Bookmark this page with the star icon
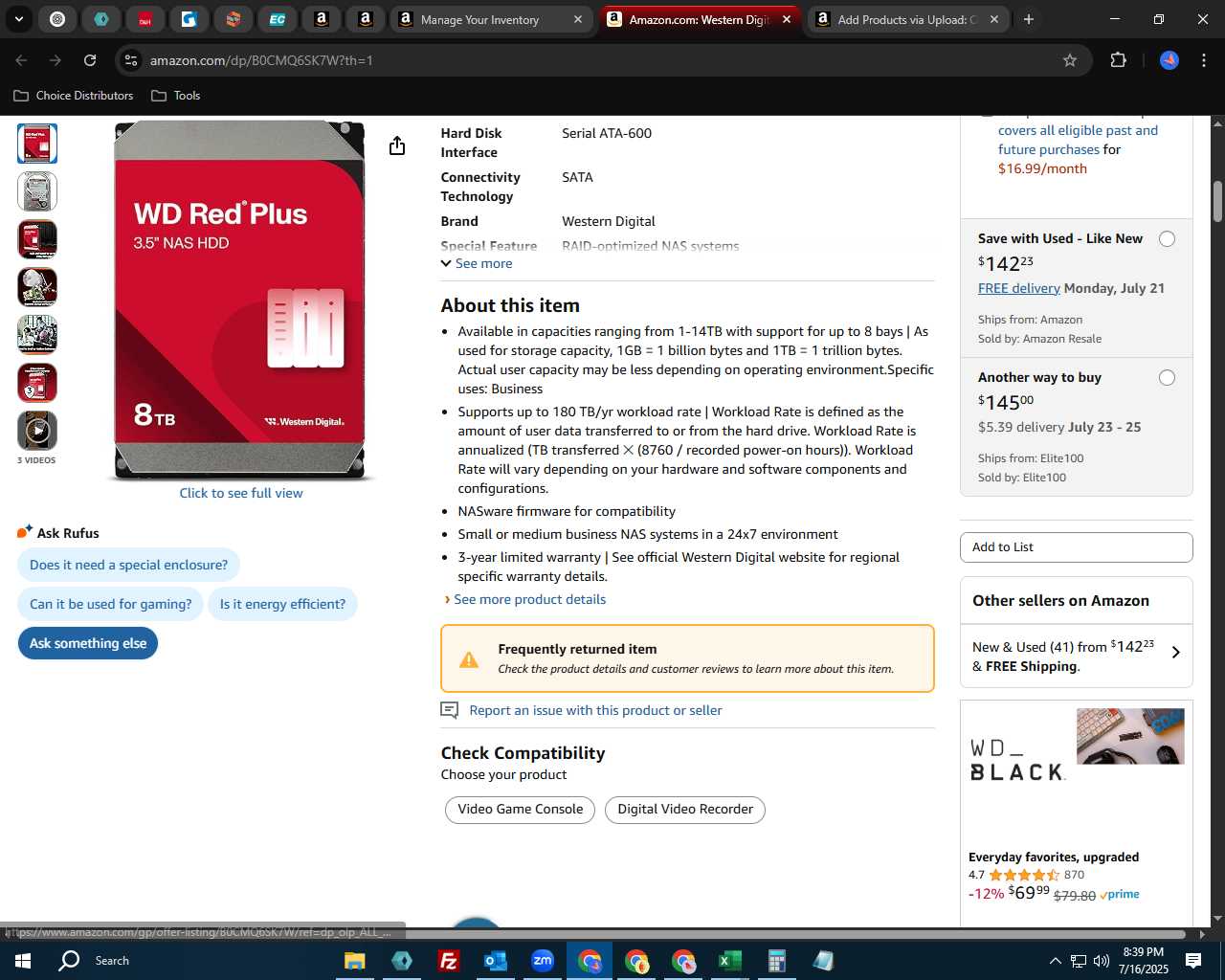This screenshot has width=1225, height=980. coord(1070,60)
